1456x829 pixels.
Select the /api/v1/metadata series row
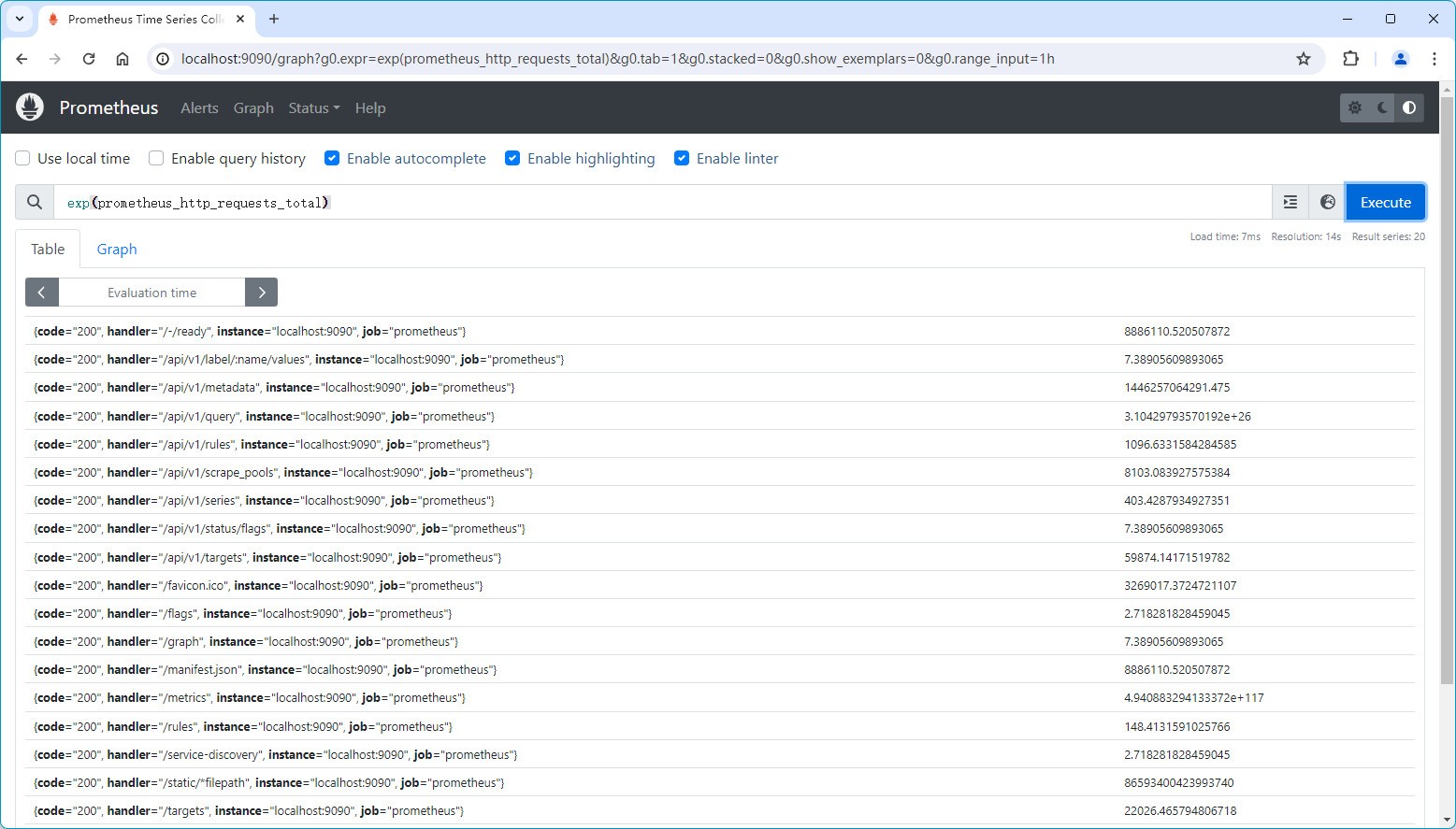tap(719, 387)
